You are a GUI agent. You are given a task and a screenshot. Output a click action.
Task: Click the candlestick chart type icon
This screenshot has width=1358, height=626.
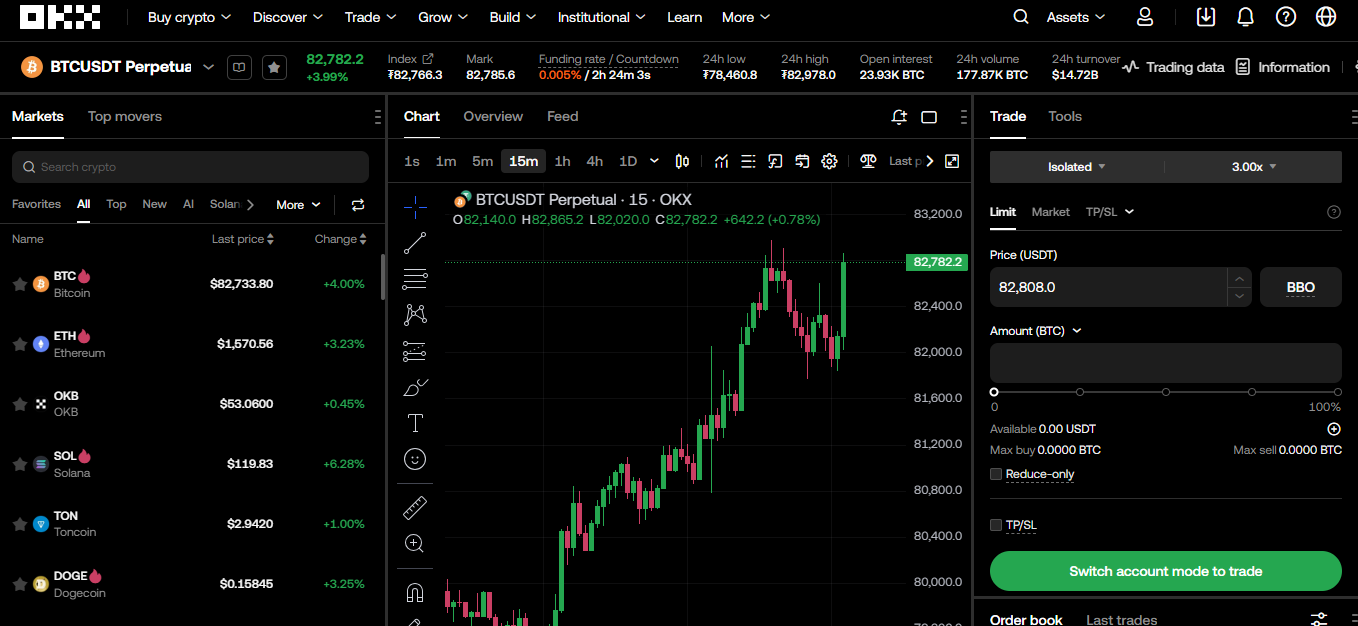click(x=682, y=160)
